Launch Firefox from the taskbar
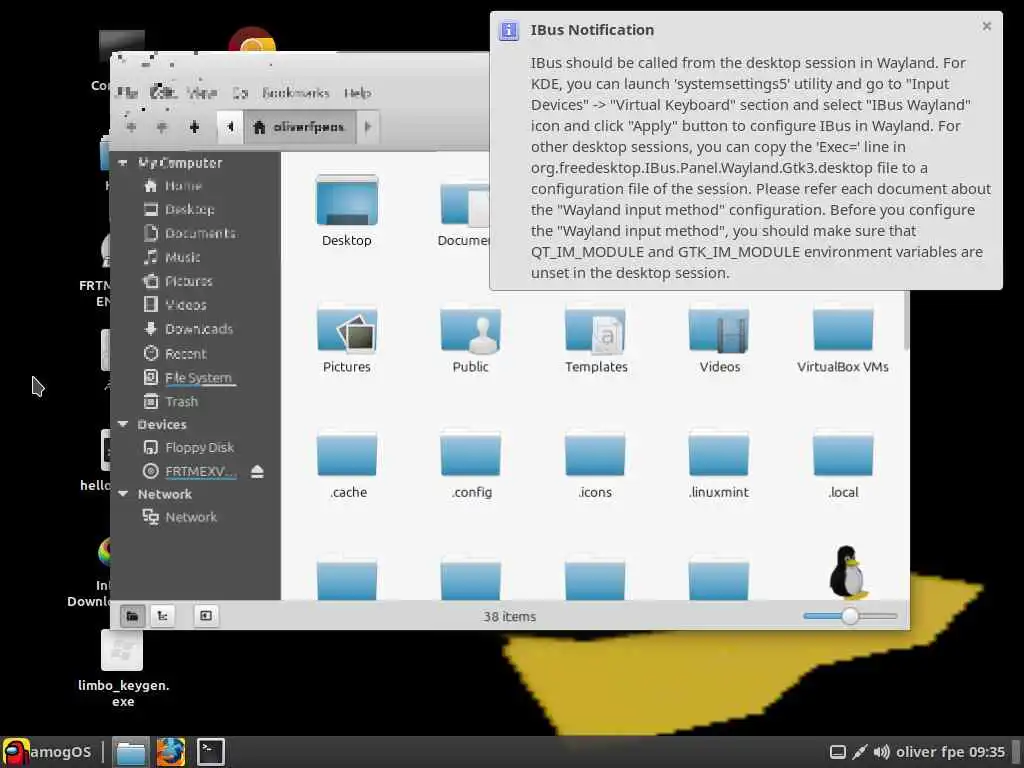 coord(170,752)
